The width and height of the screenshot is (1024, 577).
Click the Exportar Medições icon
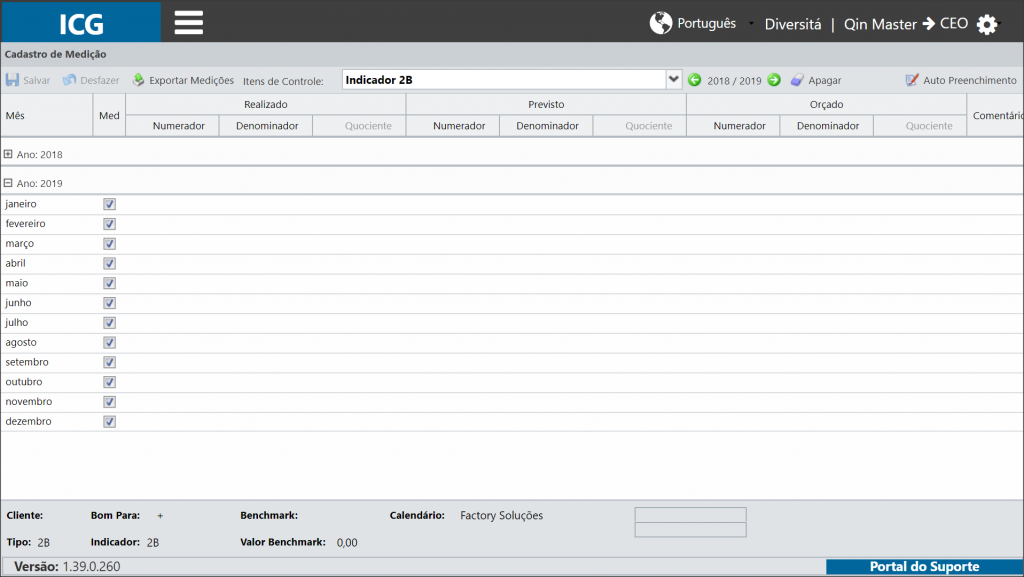138,80
